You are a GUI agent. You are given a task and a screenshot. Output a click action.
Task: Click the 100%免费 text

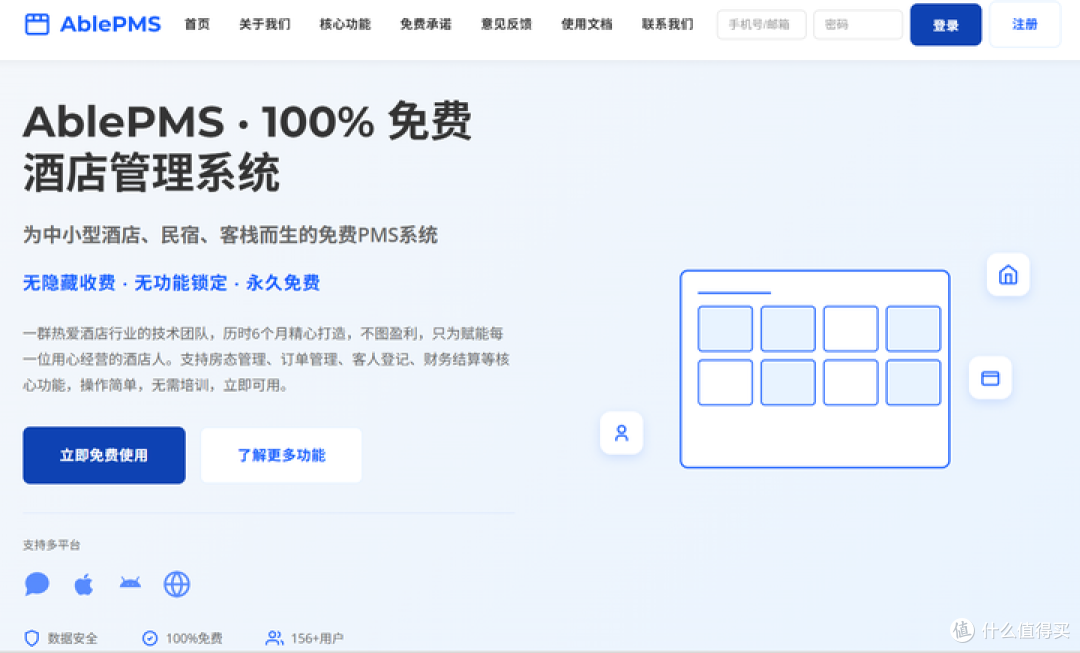pyautogui.click(x=194, y=639)
